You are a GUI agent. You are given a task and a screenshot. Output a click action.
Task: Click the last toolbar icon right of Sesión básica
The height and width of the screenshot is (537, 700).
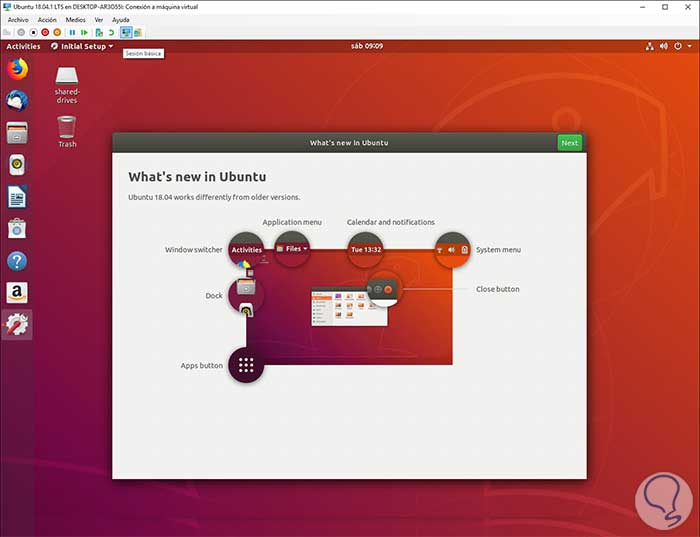pos(138,32)
